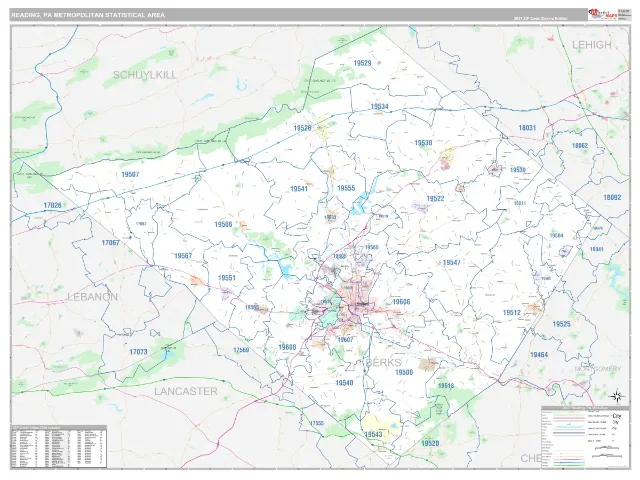
Task: Click ZIP code 19534 label
Action: click(x=379, y=107)
